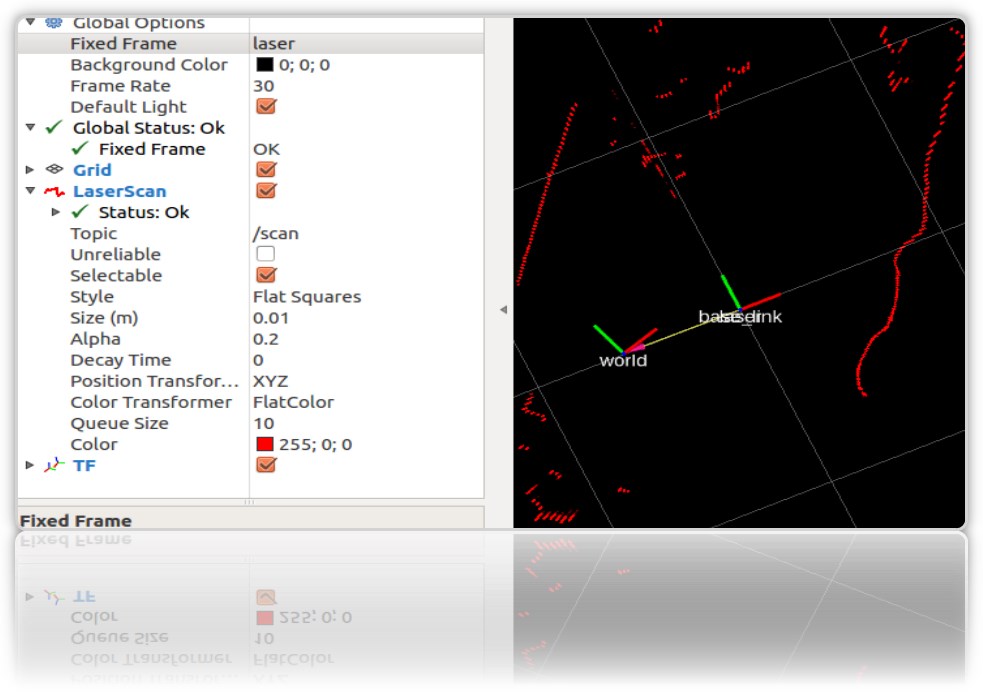Click the Fixed Frame status value 'OK'
This screenshot has height=700, width=983.
click(266, 149)
